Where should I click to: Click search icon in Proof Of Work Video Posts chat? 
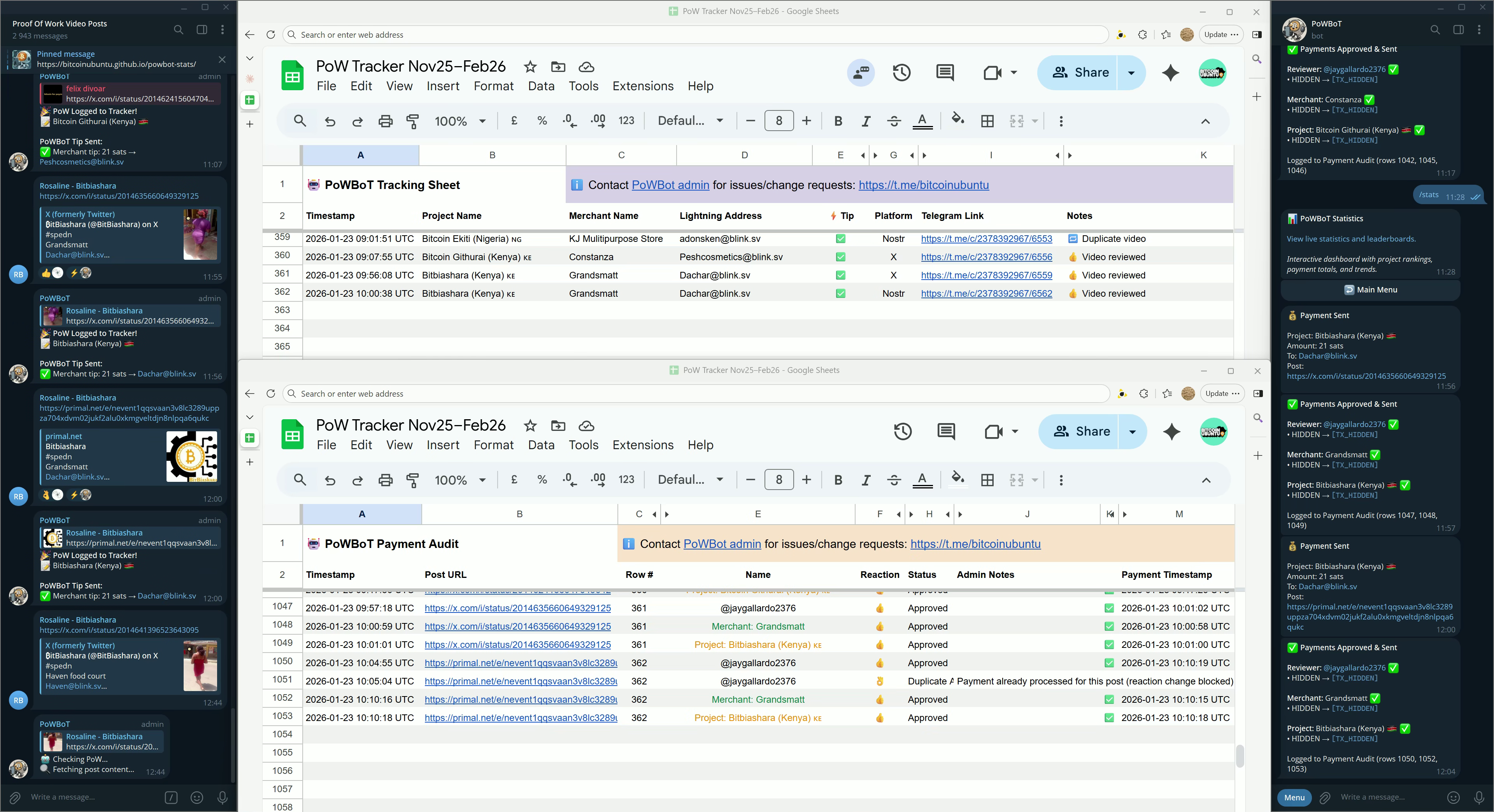pyautogui.click(x=178, y=30)
